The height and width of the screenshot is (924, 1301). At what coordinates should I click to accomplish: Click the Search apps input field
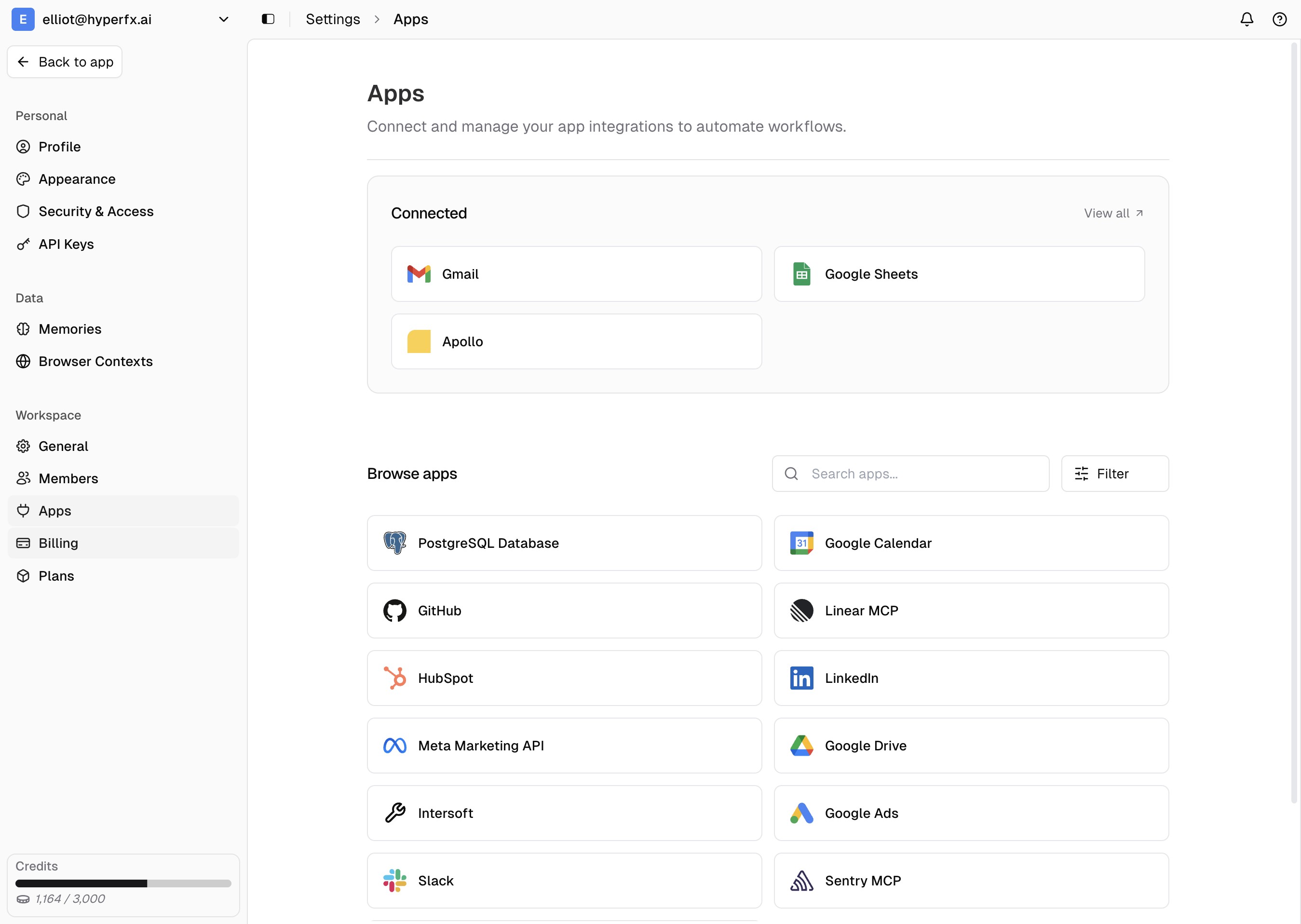click(909, 474)
